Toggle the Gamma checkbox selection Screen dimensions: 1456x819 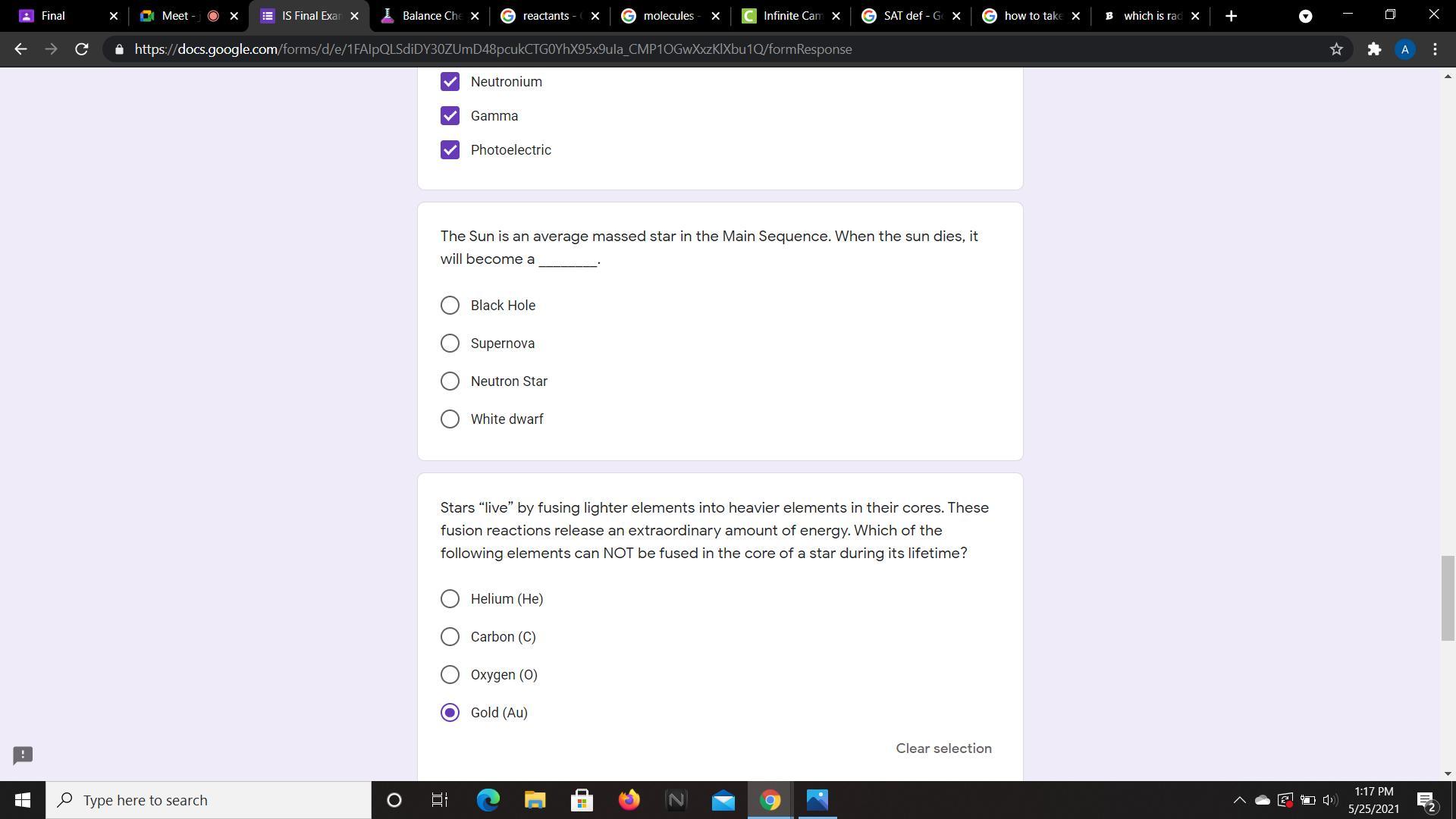pos(449,115)
